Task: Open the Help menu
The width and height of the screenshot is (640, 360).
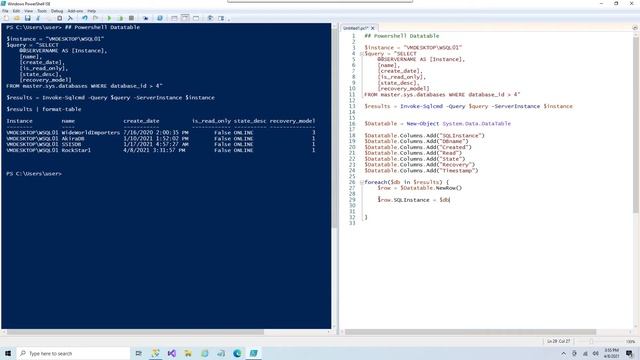Action: [92, 11]
